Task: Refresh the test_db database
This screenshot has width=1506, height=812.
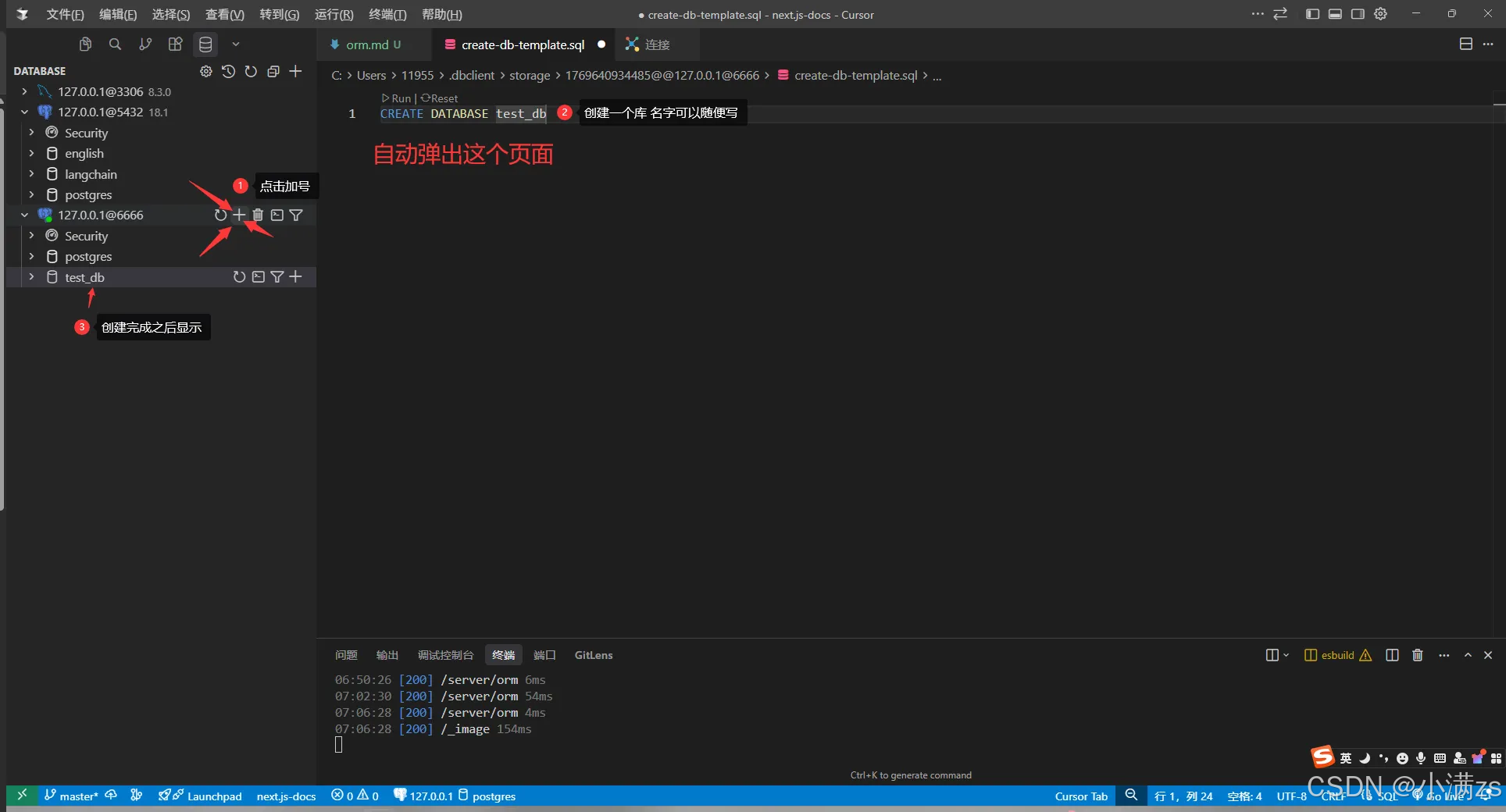Action: point(239,277)
